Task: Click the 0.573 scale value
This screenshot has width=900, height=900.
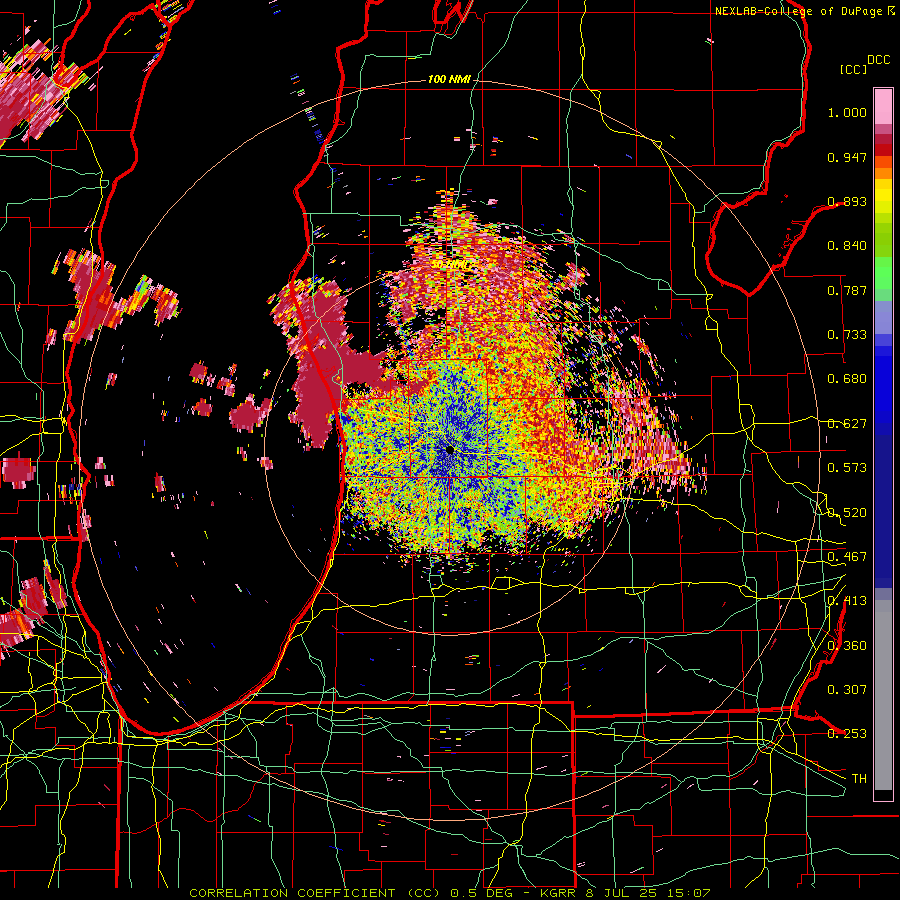Action: pos(847,468)
